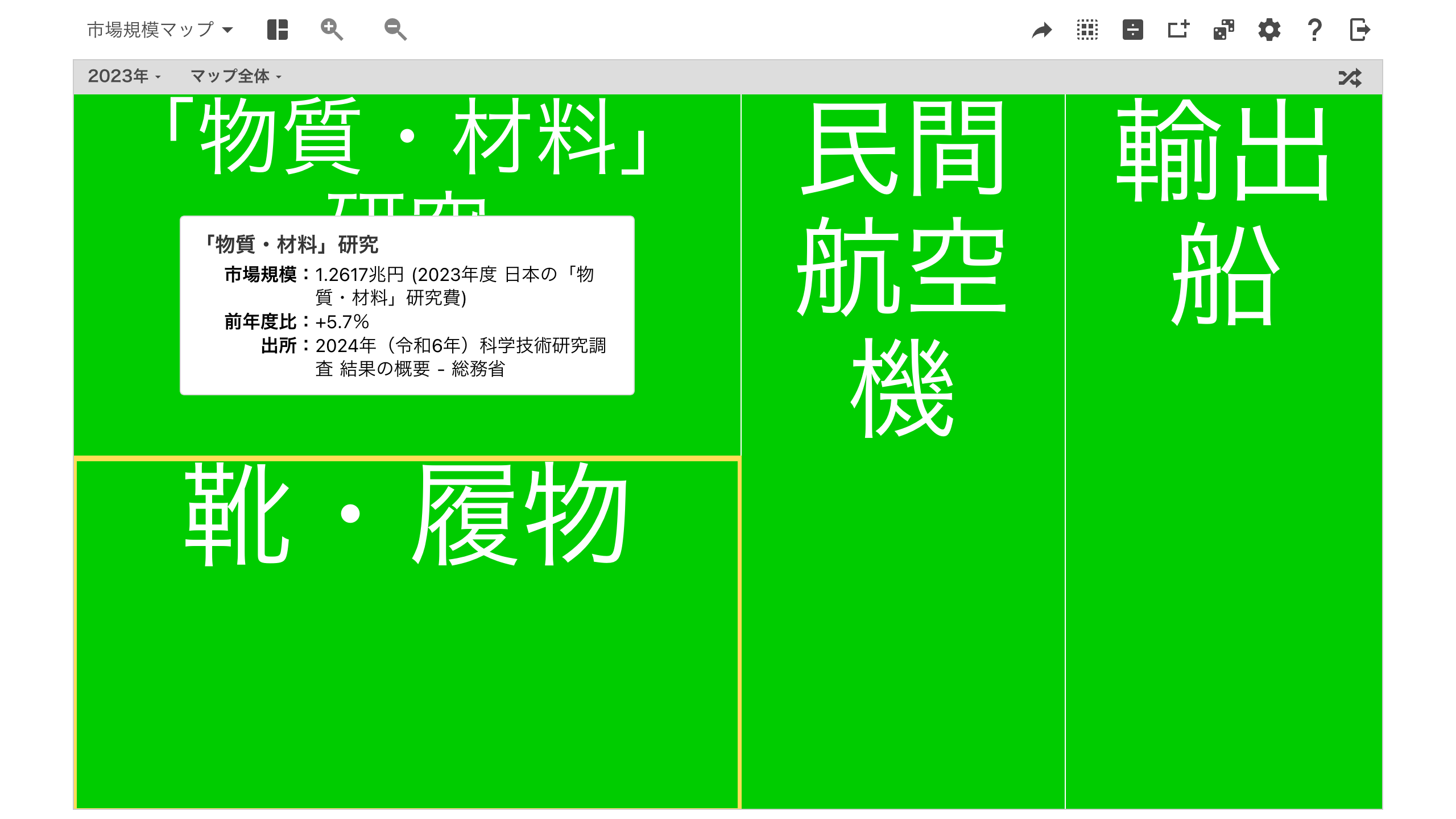The height and width of the screenshot is (819, 1456).
Task: Click the add-frame plus icon
Action: [x=1178, y=30]
